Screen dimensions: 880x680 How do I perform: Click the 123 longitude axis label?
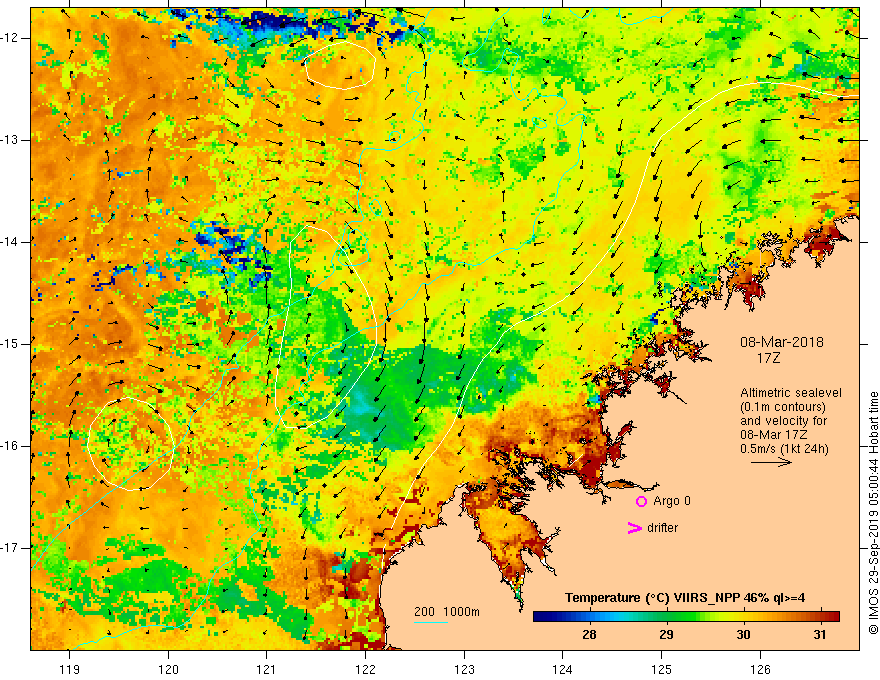[464, 669]
